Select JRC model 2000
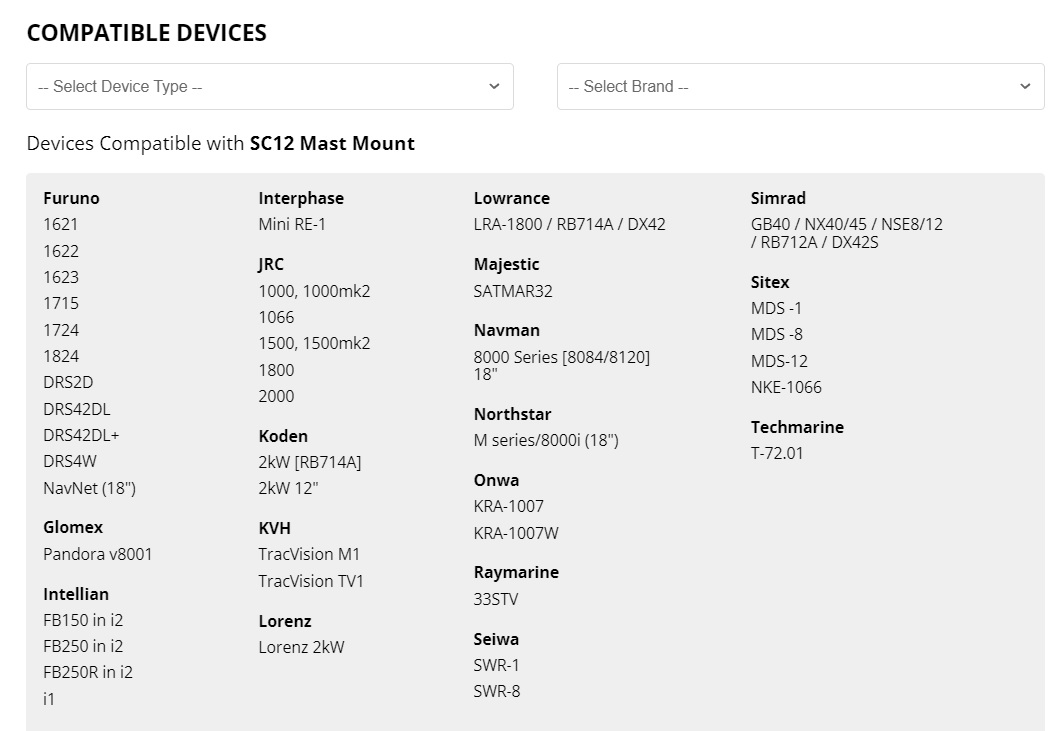 point(276,396)
